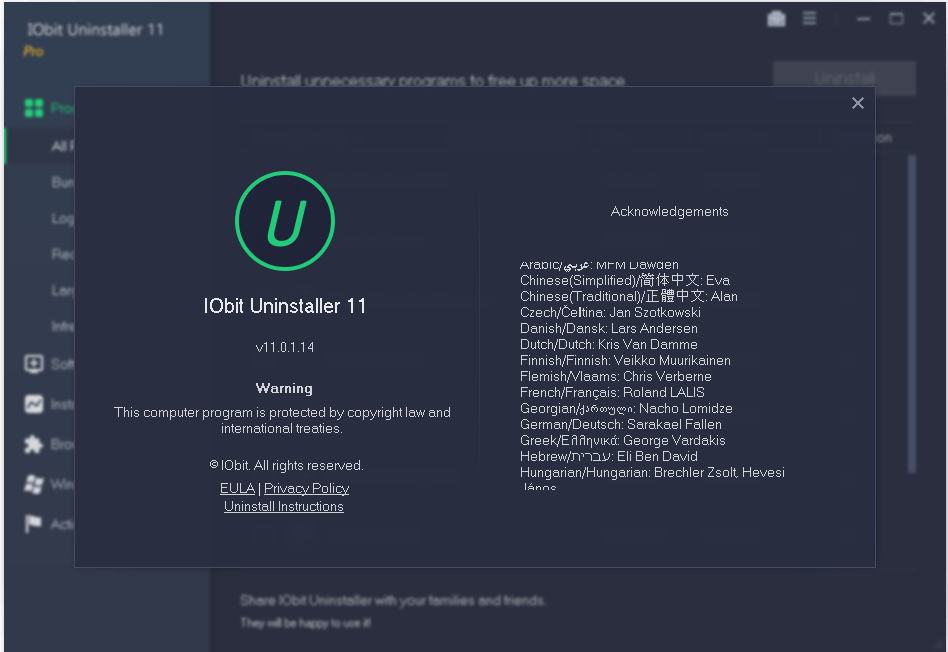
Task: Click the IObit Uninstaller U logo
Action: tap(285, 221)
